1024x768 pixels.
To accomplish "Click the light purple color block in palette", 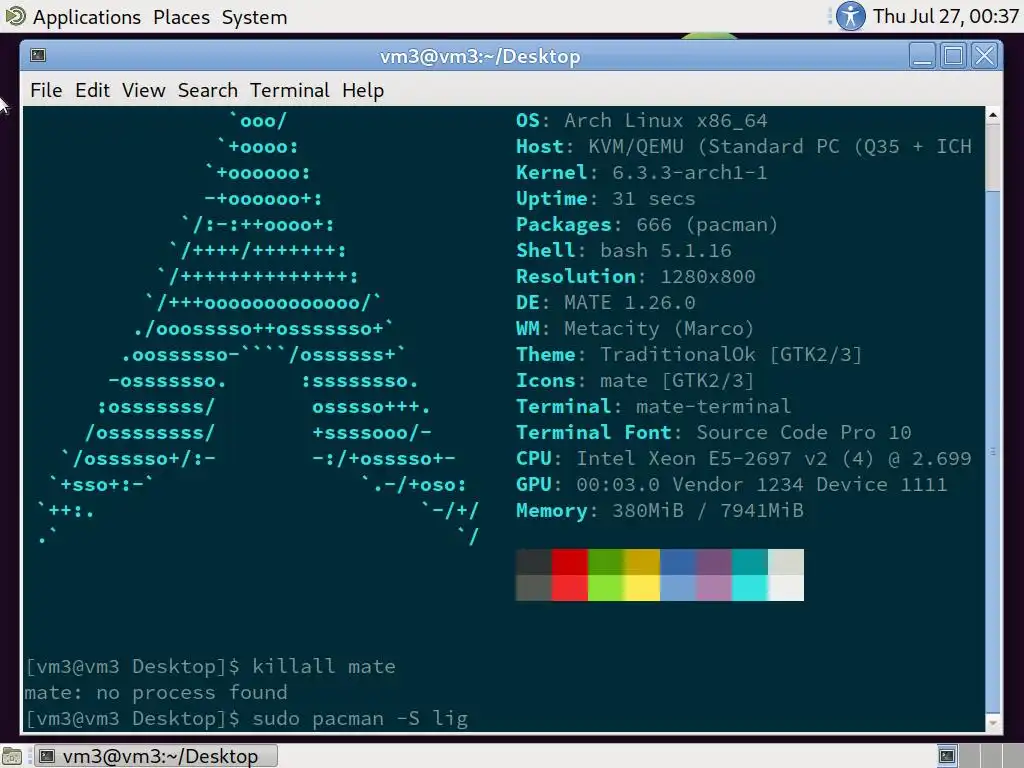I will coord(714,588).
